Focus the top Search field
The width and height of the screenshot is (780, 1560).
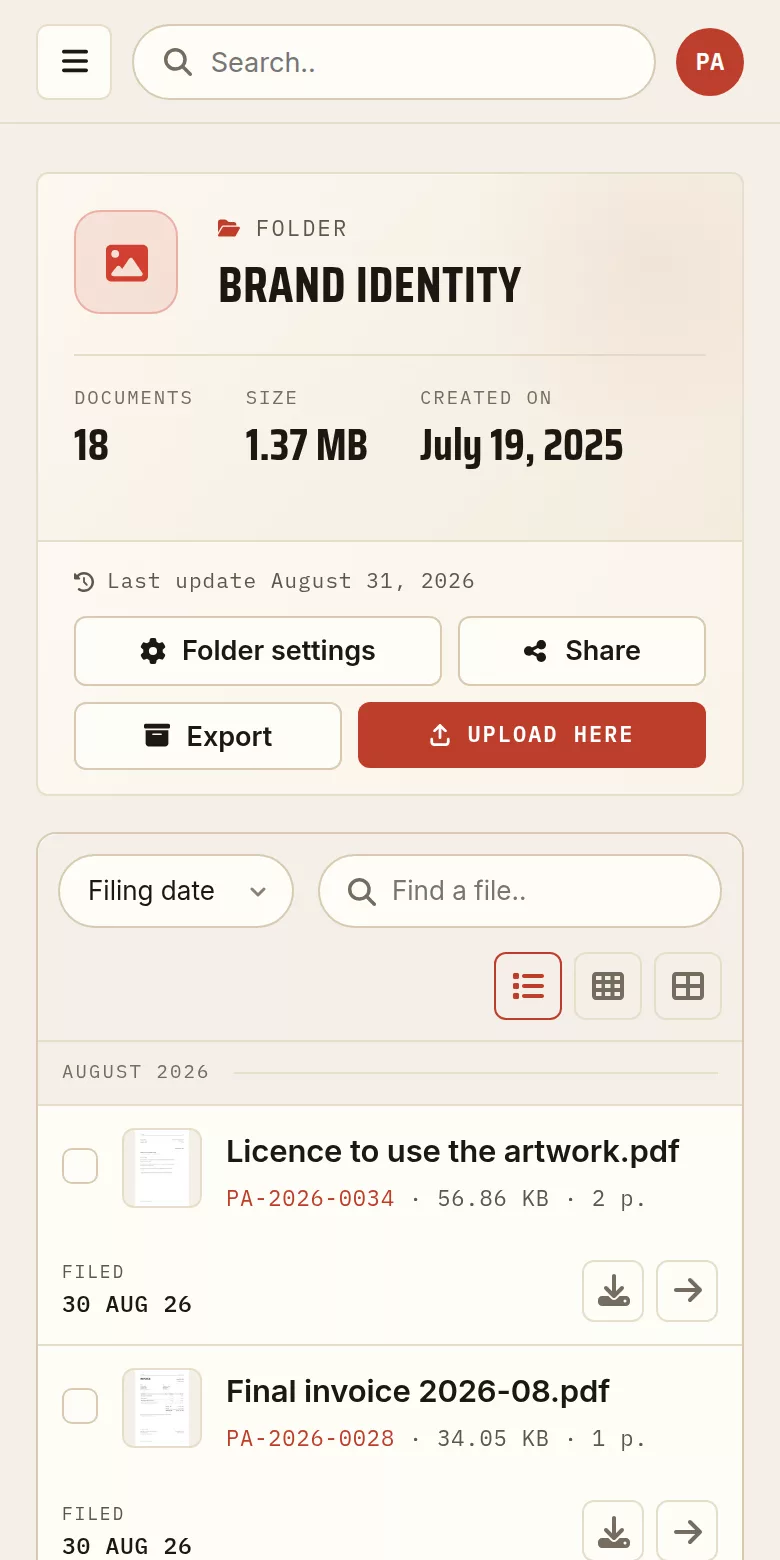point(394,62)
